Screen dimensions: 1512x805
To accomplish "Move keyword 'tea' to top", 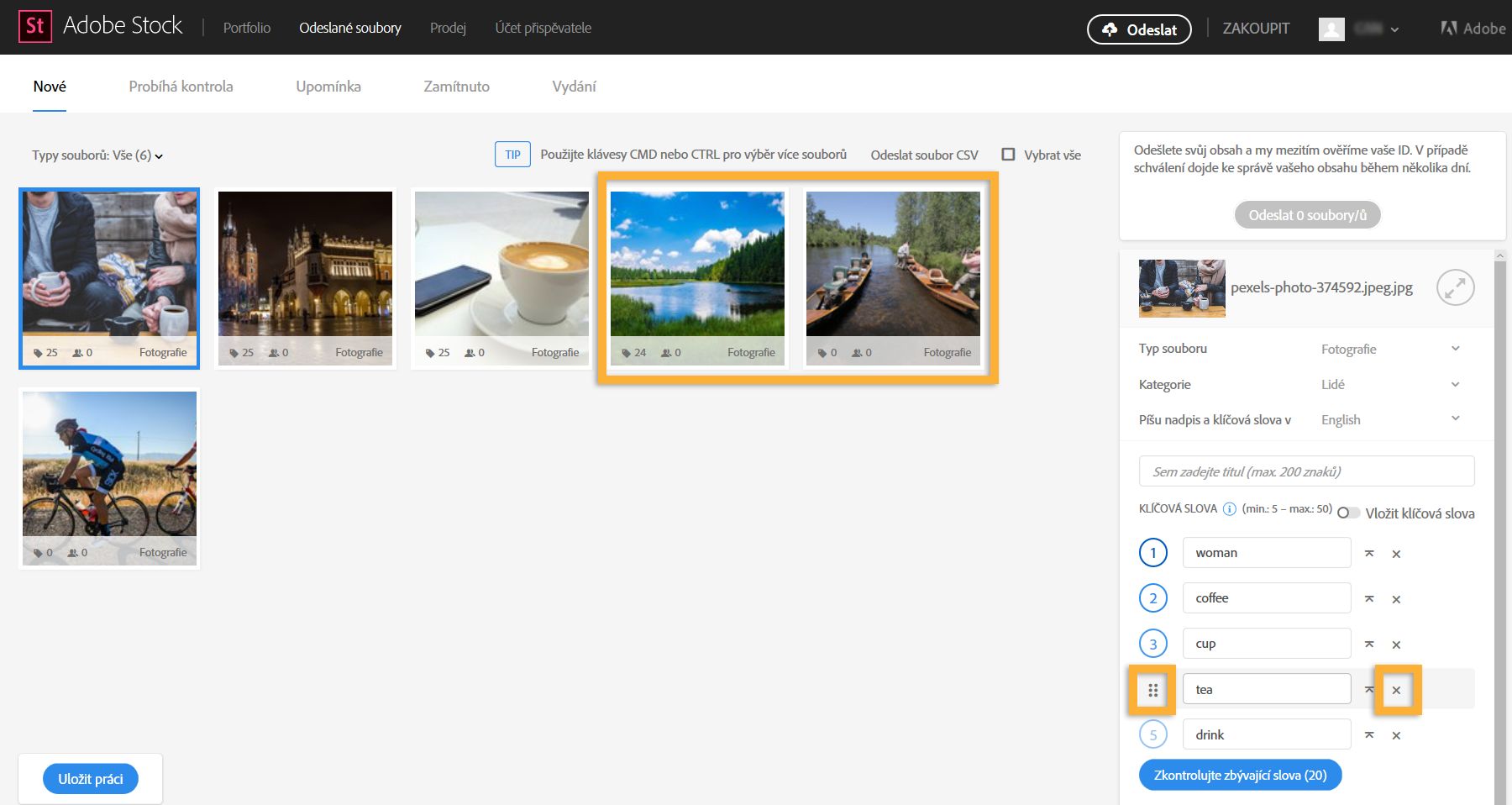I will coord(1368,689).
